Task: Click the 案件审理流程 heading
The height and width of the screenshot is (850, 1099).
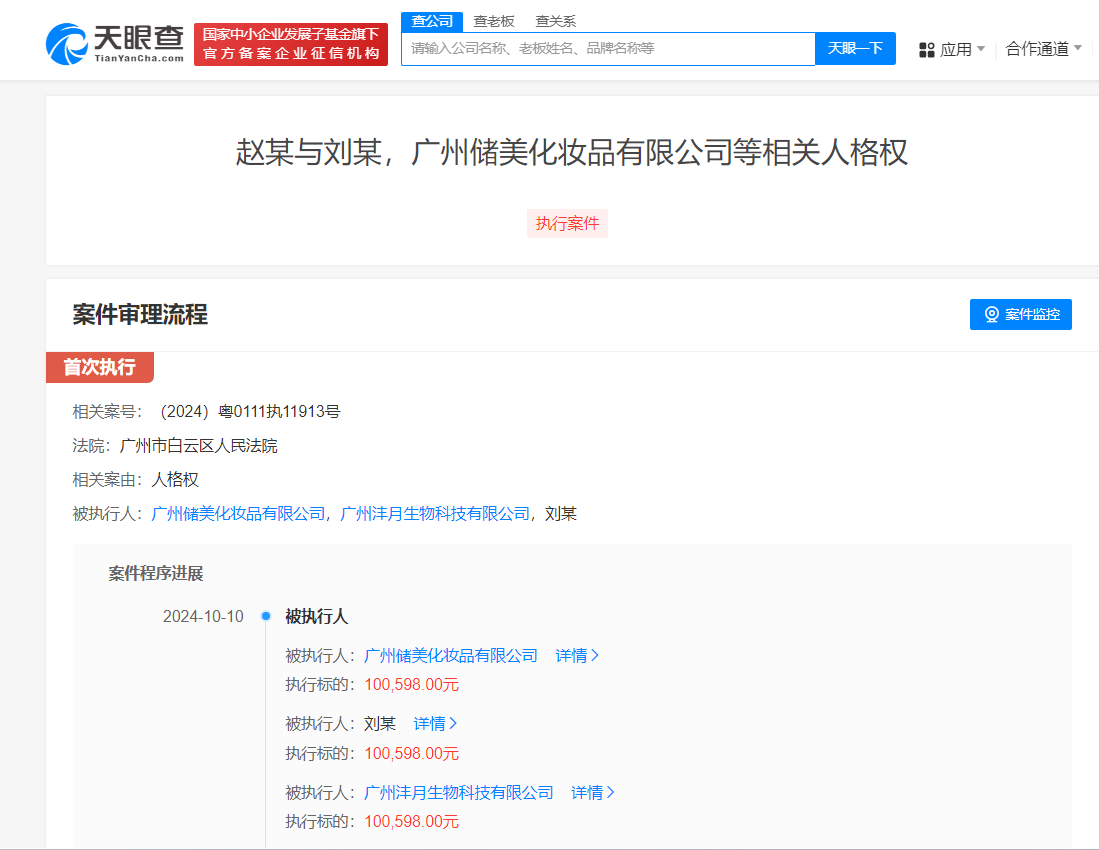Action: [140, 315]
